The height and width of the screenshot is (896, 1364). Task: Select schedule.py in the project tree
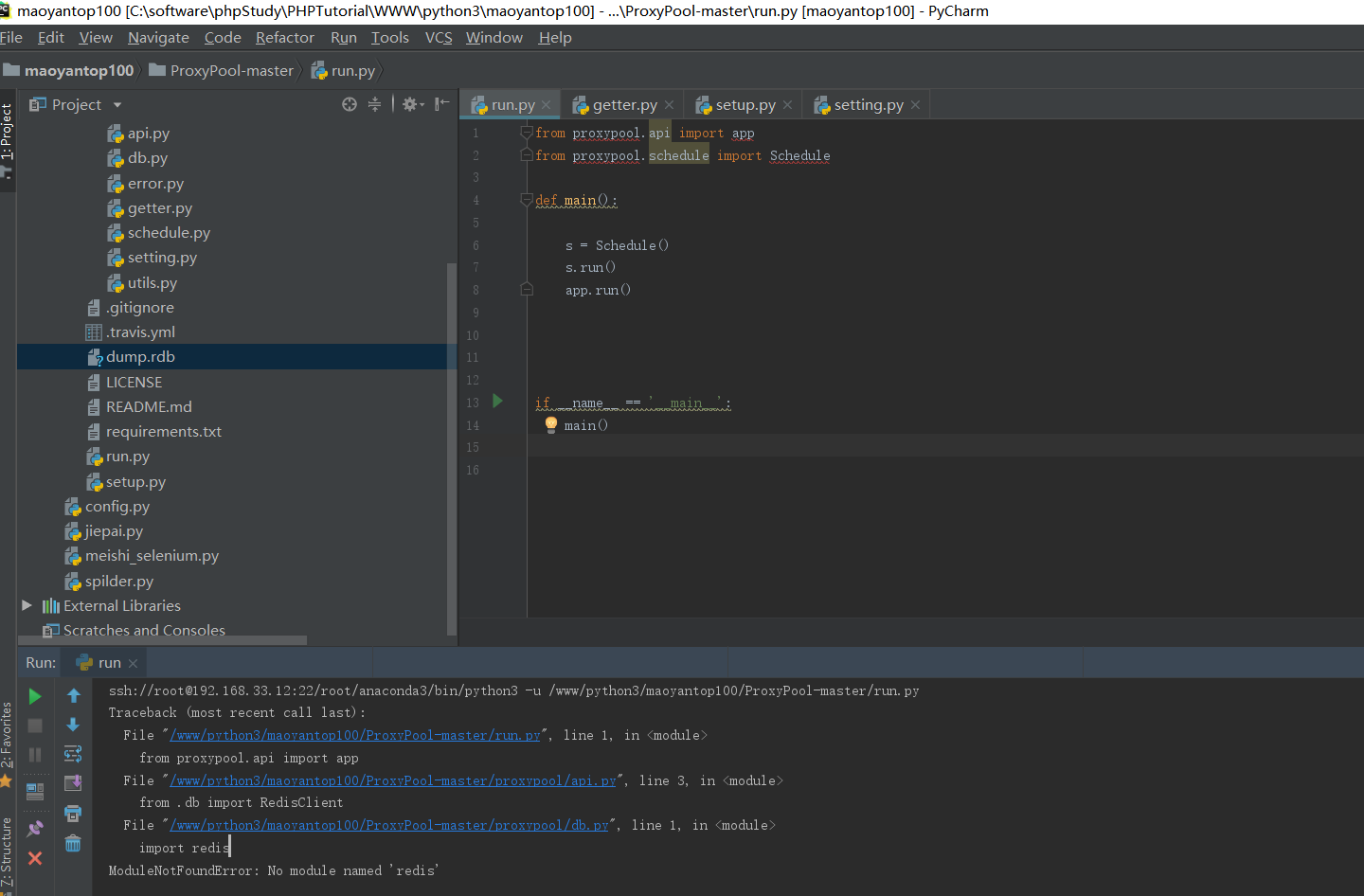(x=169, y=233)
